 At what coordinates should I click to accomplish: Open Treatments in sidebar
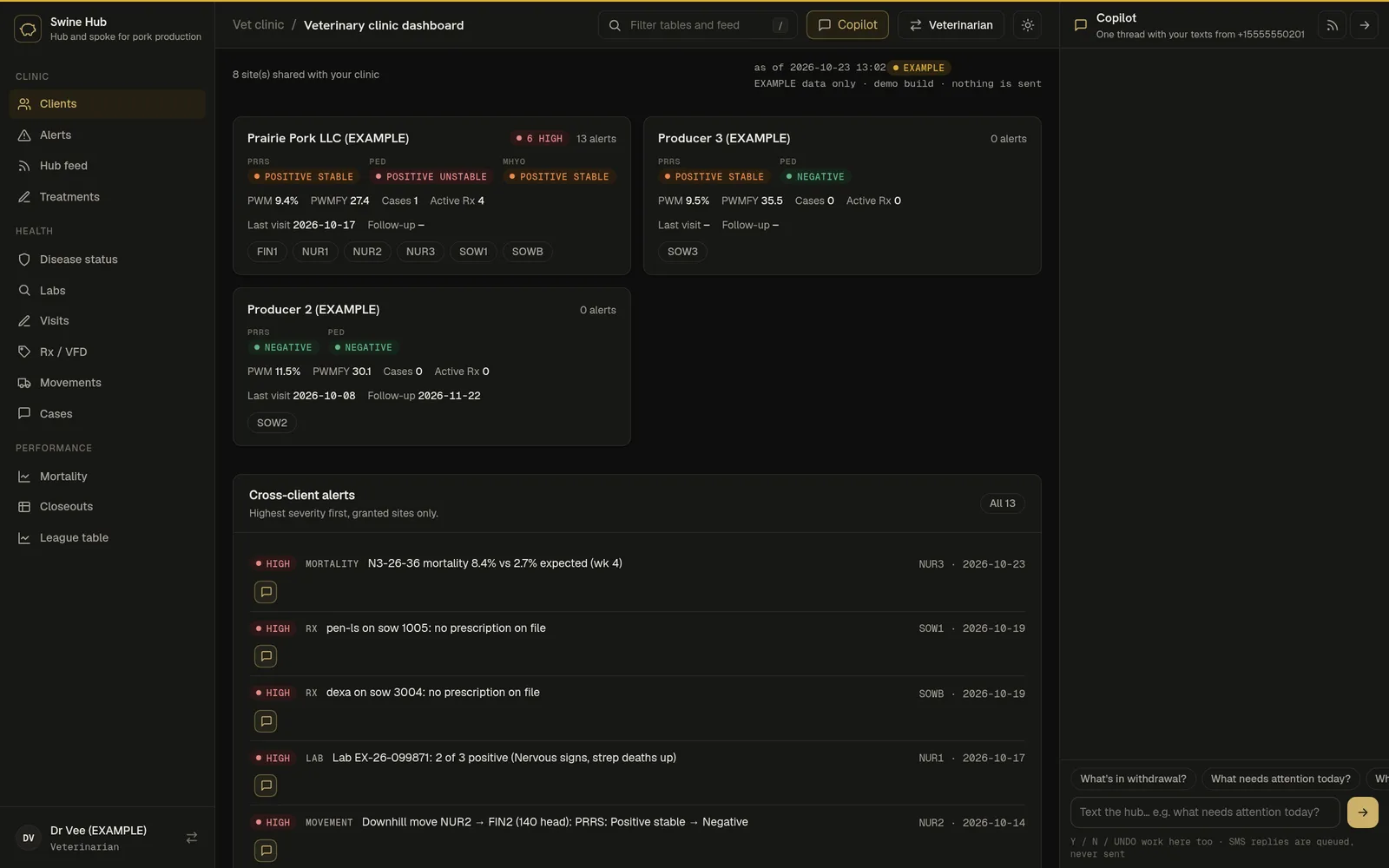(108, 197)
